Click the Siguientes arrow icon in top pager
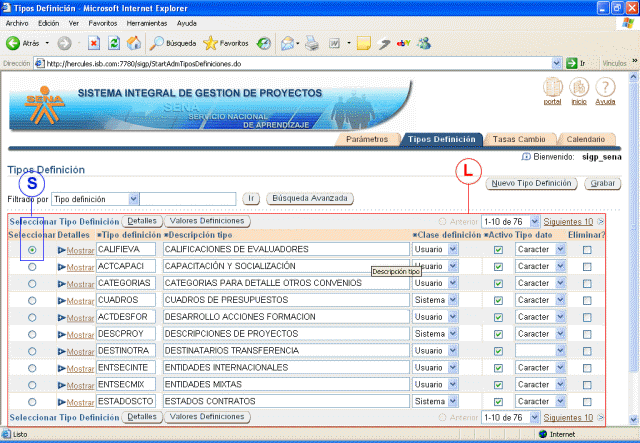 [x=600, y=222]
